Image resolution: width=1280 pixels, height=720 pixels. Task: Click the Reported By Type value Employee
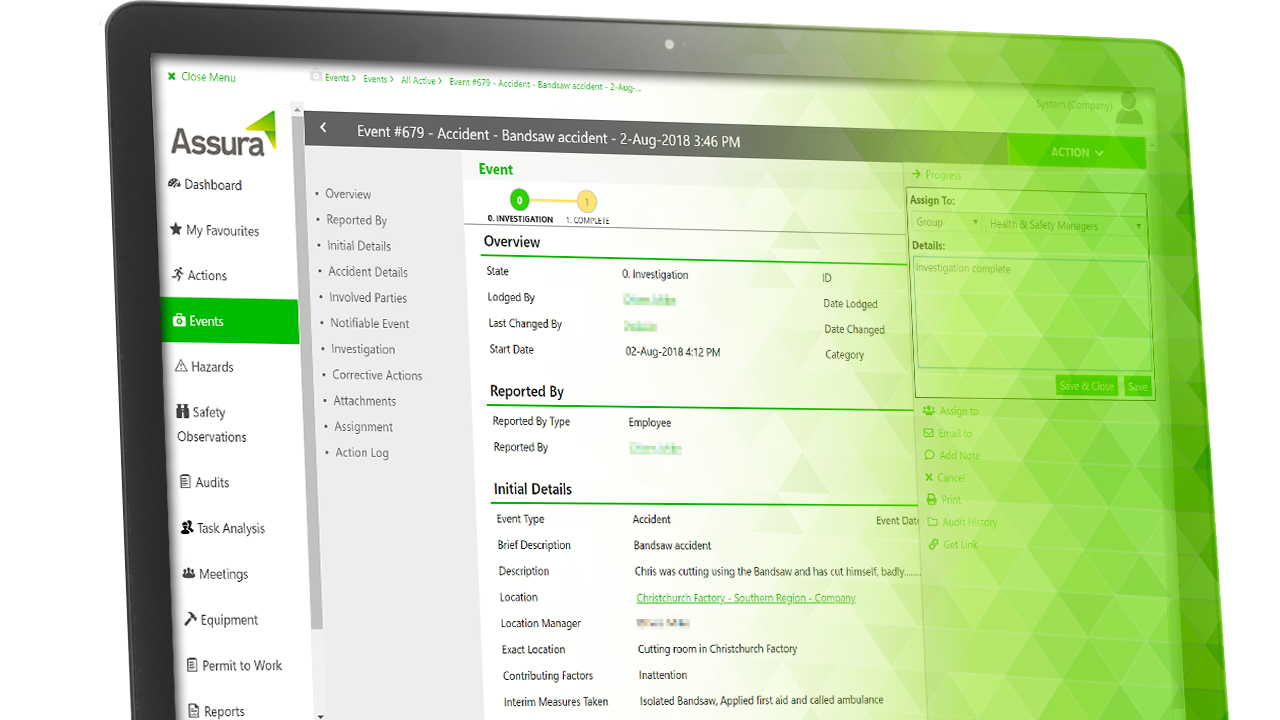click(650, 423)
